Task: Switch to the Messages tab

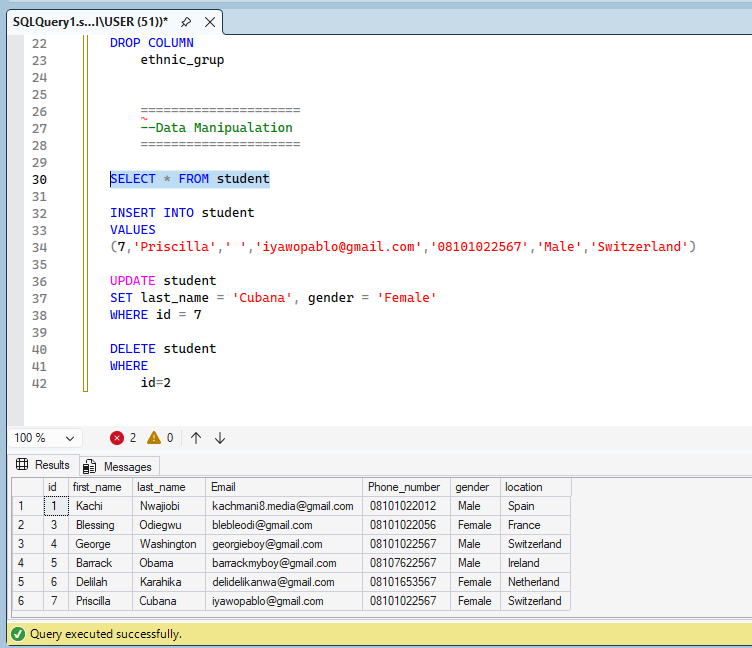Action: [x=119, y=467]
